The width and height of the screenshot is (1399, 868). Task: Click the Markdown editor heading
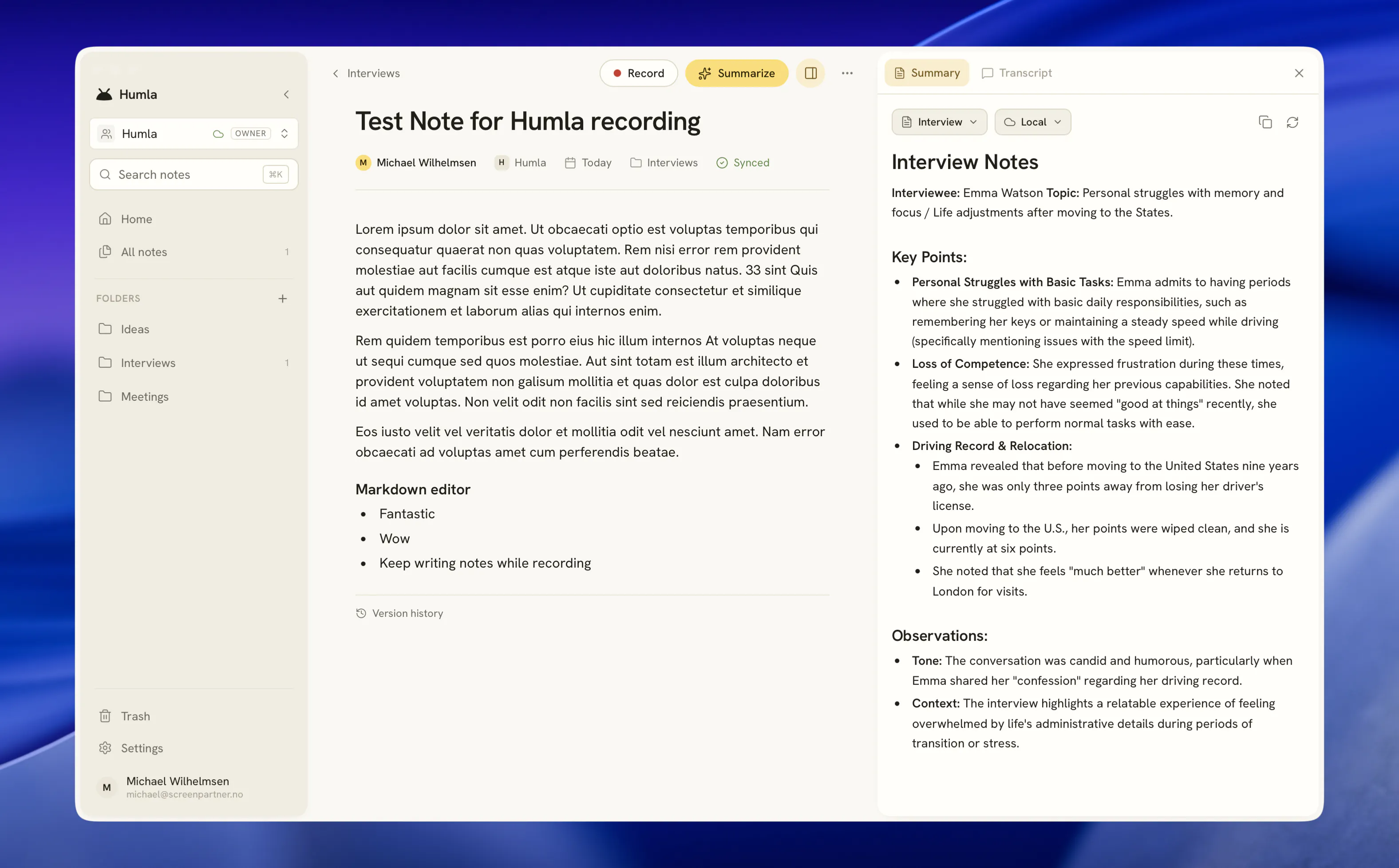pyautogui.click(x=413, y=489)
